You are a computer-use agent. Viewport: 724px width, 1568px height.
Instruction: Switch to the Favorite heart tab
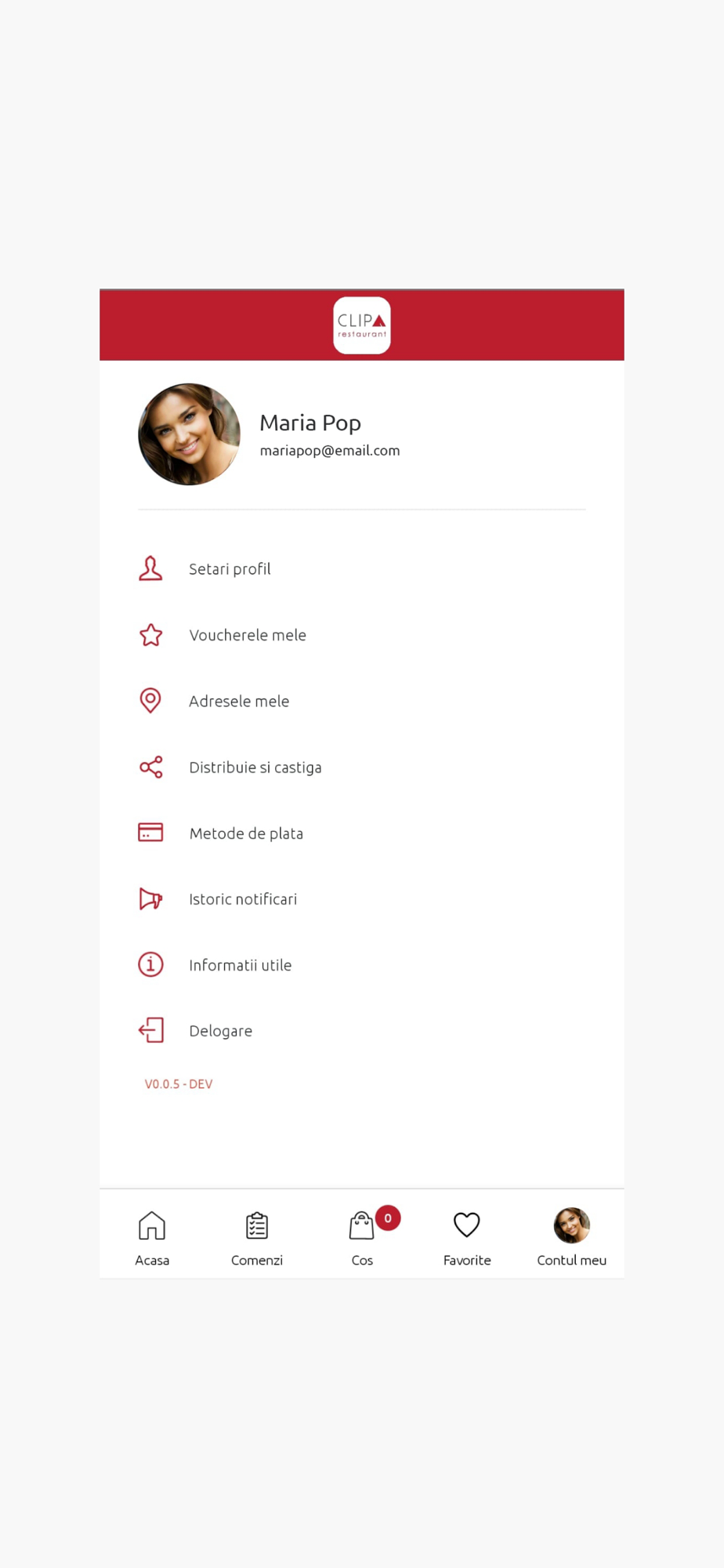tap(467, 1238)
